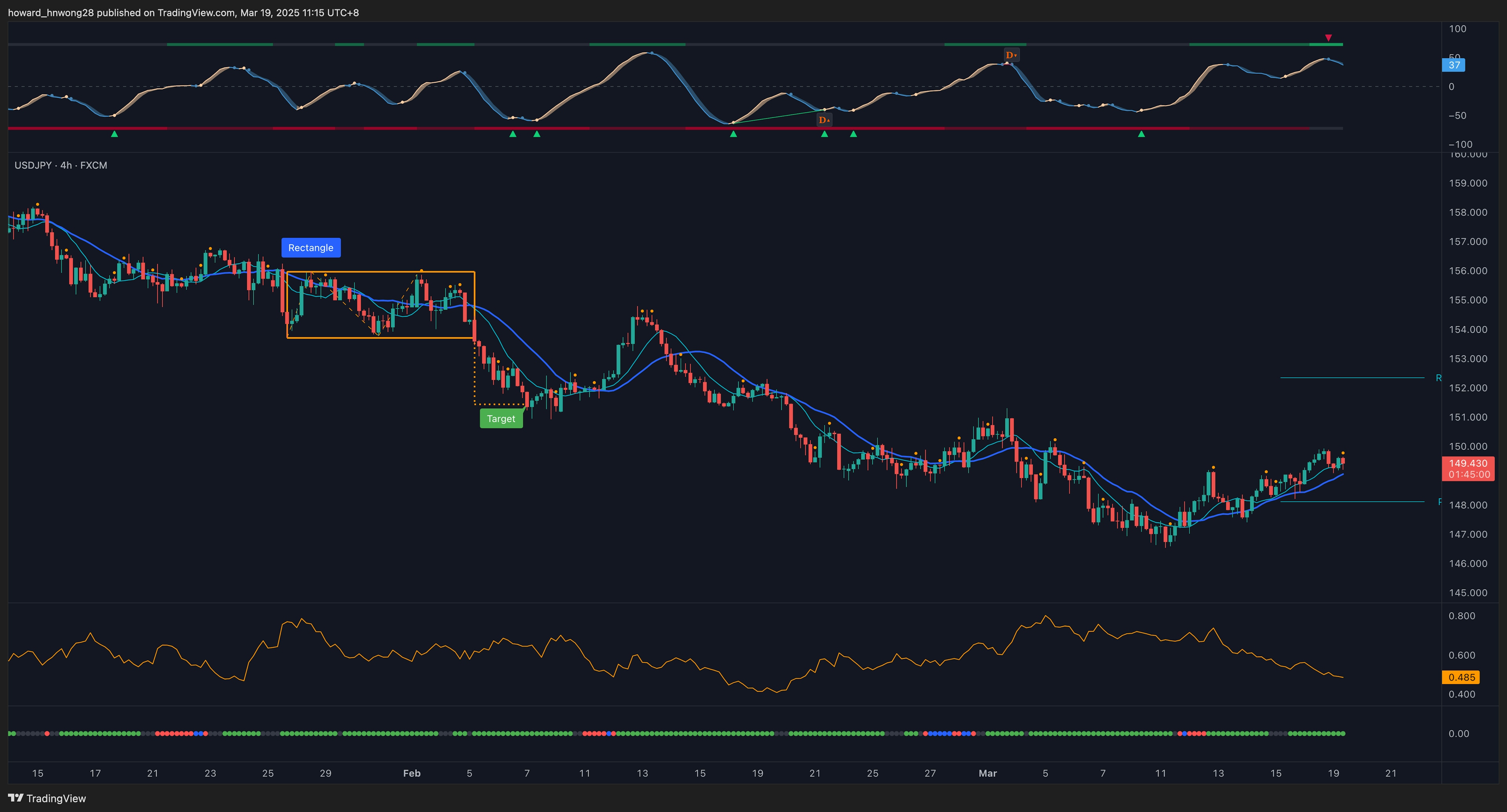Click the 23 date label on the time axis
This screenshot has width=1507, height=812.
click(210, 773)
